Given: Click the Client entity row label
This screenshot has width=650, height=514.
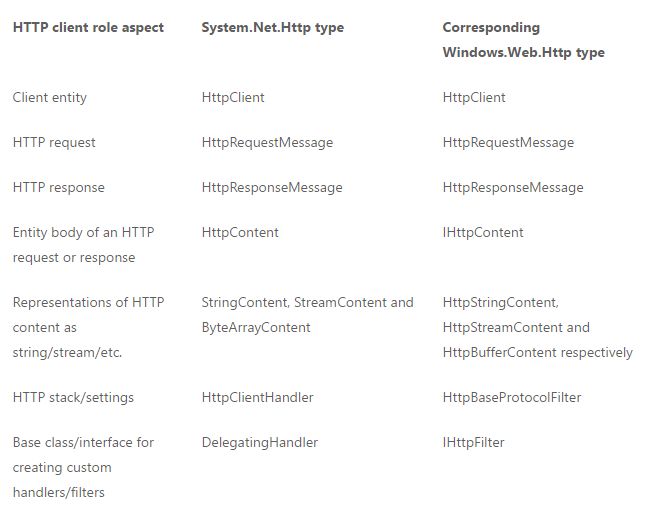Looking at the screenshot, I should (50, 97).
